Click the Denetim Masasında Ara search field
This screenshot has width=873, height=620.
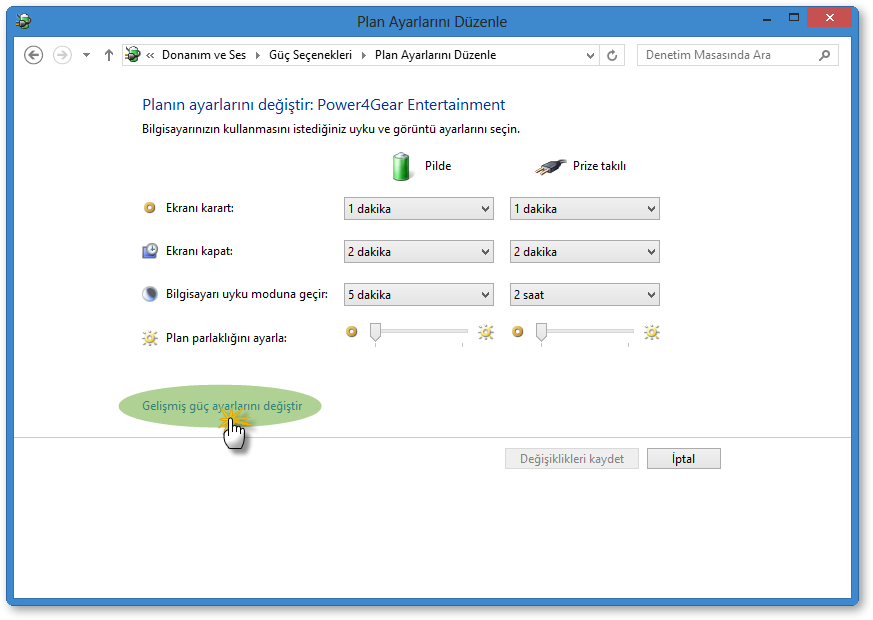[738, 55]
